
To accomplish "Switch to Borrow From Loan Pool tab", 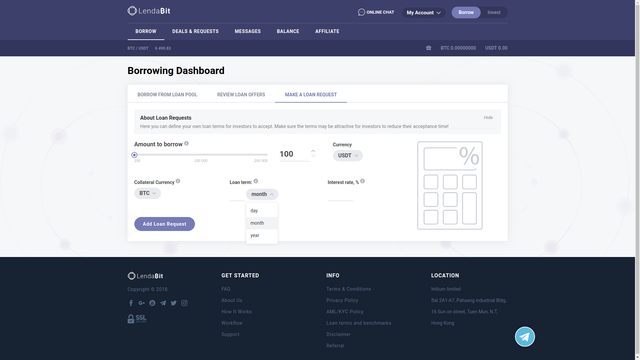I will (x=167, y=95).
